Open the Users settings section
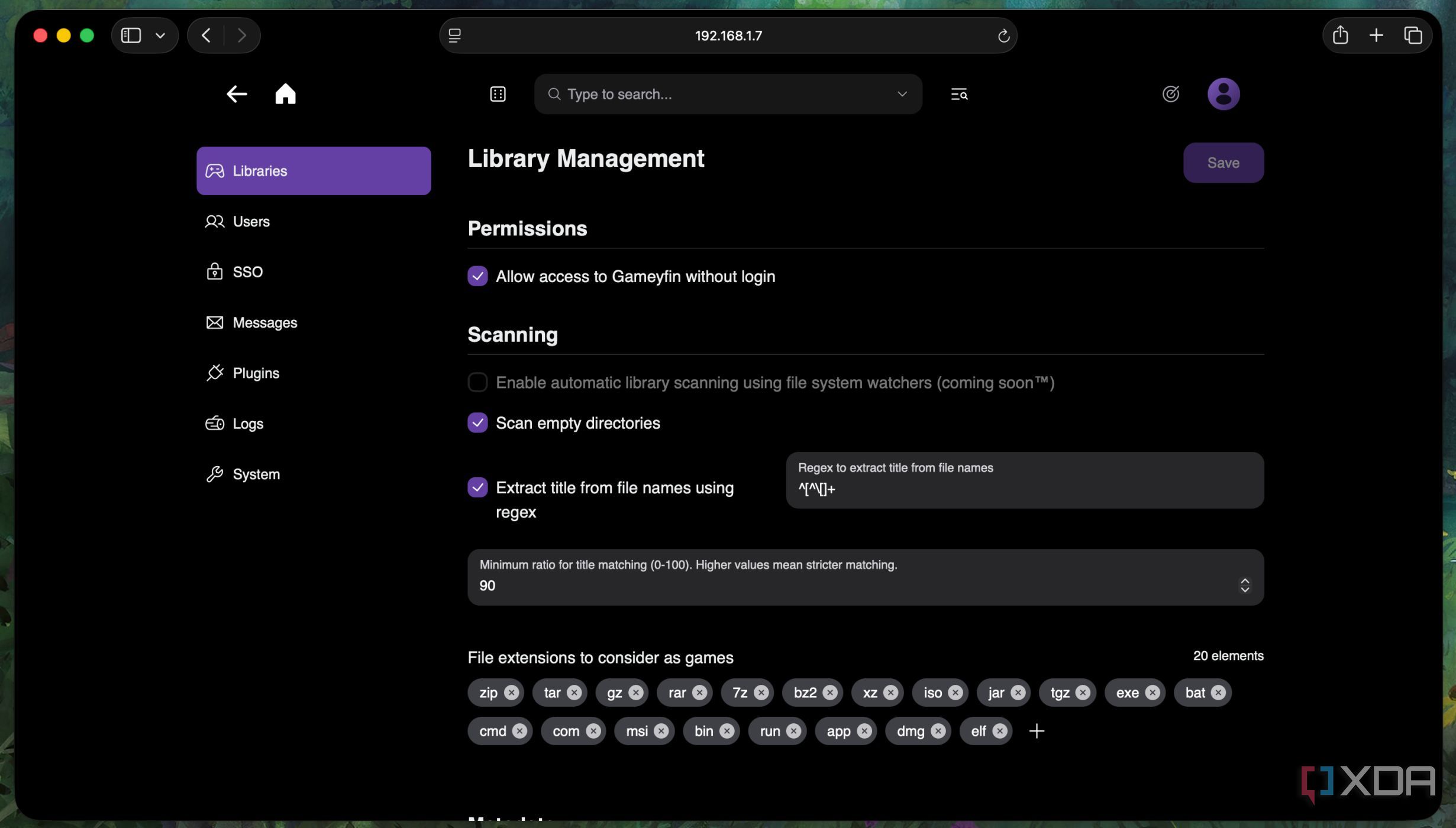This screenshot has height=828, width=1456. (x=314, y=221)
